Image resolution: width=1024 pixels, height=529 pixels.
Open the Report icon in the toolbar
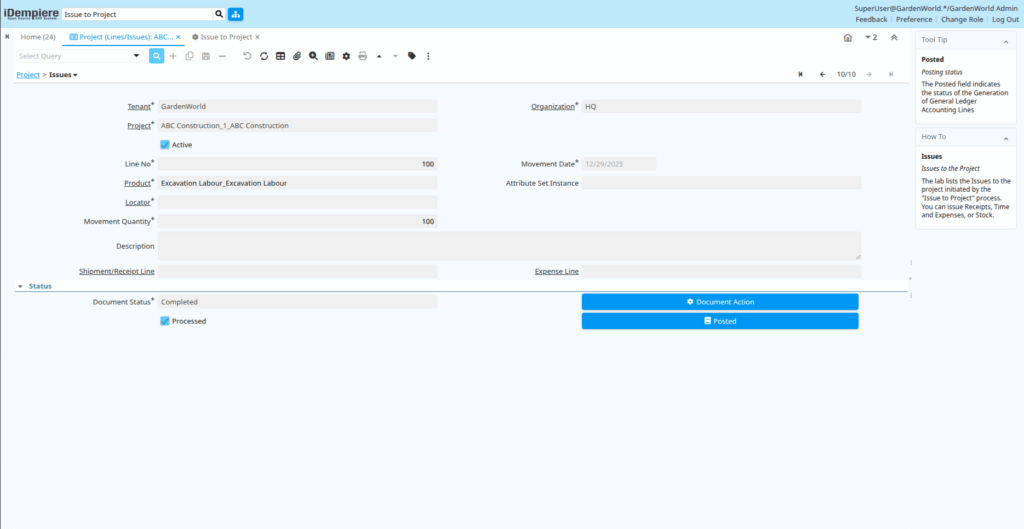330,56
